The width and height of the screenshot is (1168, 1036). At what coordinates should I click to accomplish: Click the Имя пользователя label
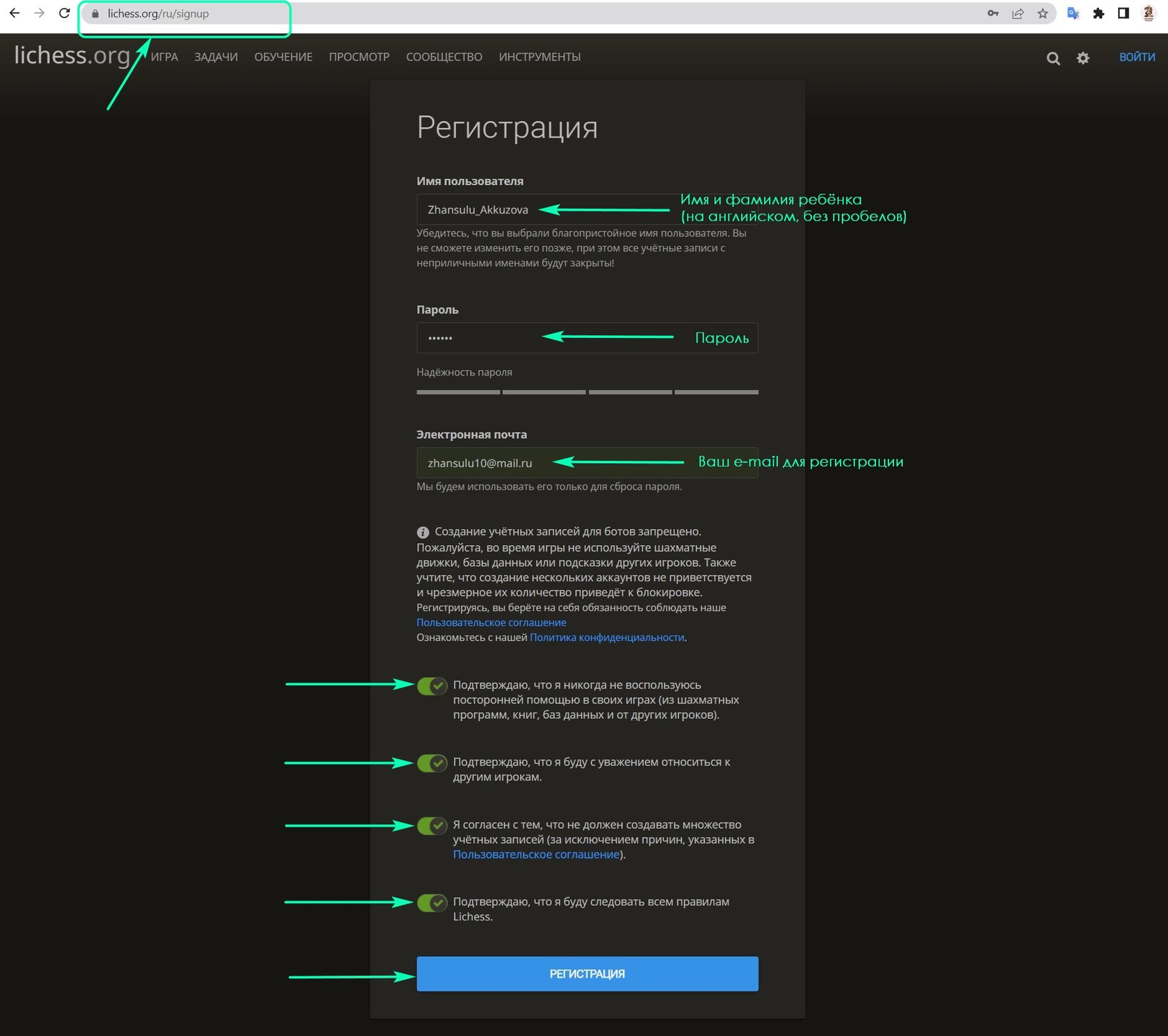470,181
